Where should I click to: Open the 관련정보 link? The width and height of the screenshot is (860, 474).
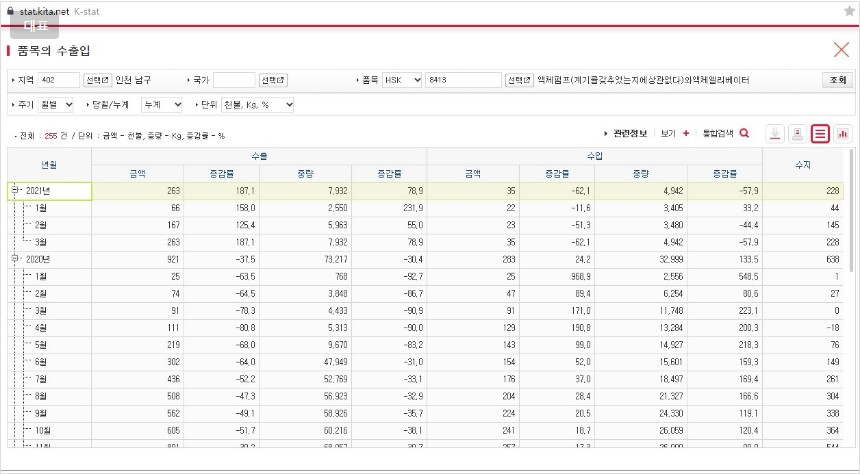pos(628,133)
